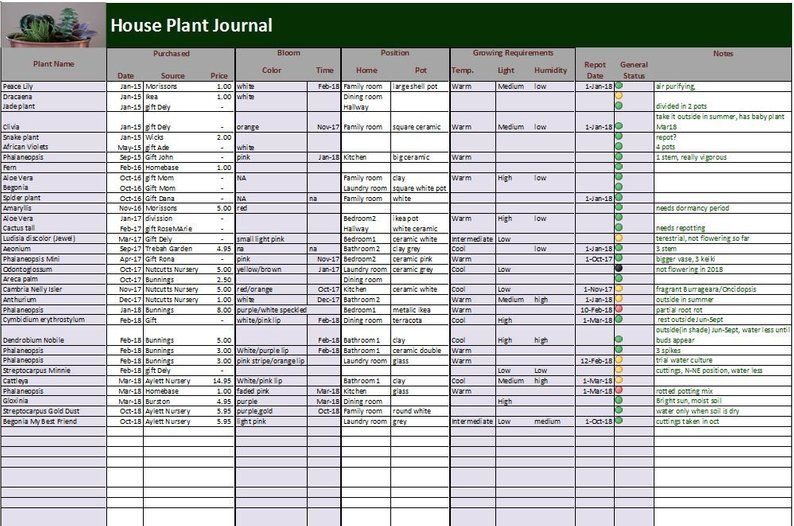Click the divided in 2 pots note

click(x=681, y=106)
